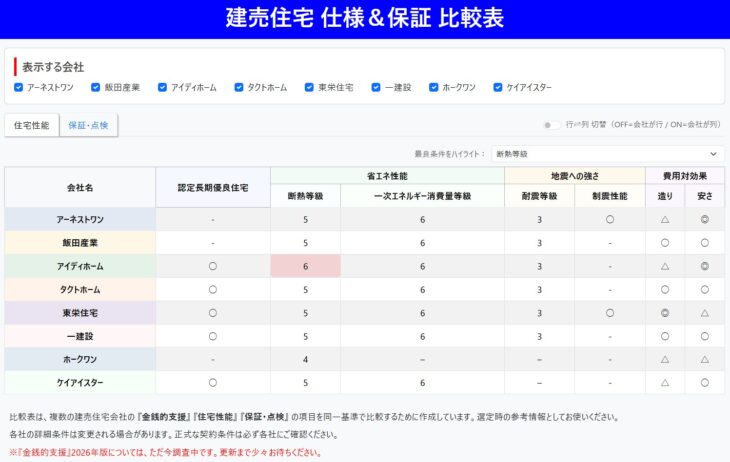Hide アイディホーム using its checkbox
Screen dimensions: 730x462
161,87
